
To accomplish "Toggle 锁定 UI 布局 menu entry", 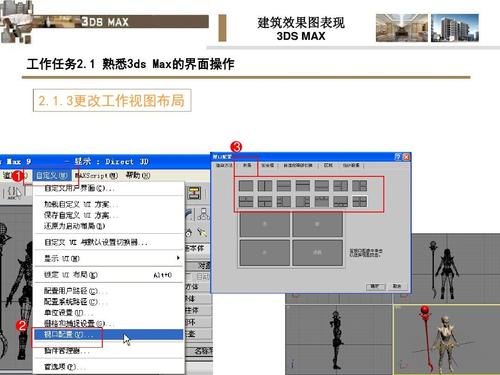I will tap(108, 275).
